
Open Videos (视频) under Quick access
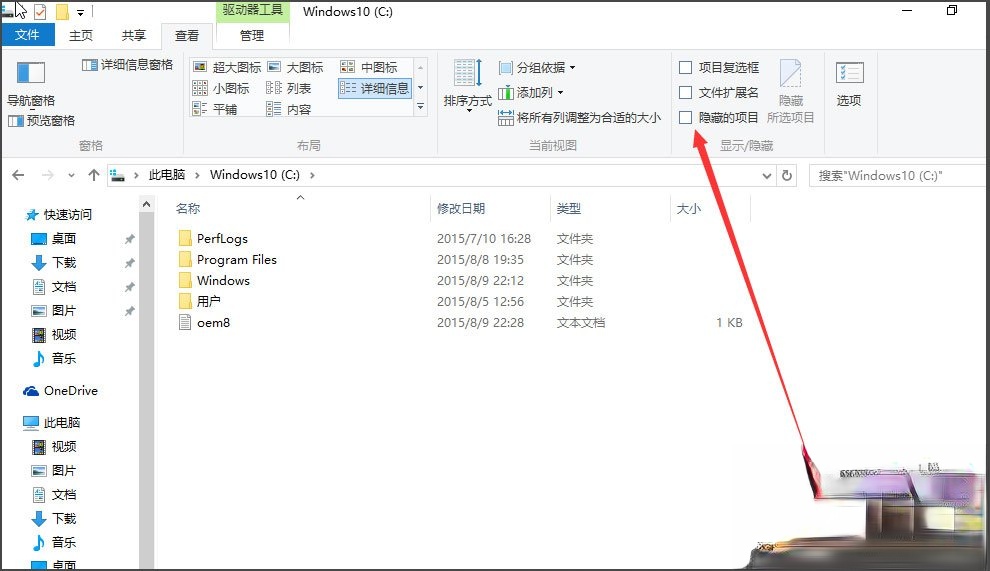54,335
